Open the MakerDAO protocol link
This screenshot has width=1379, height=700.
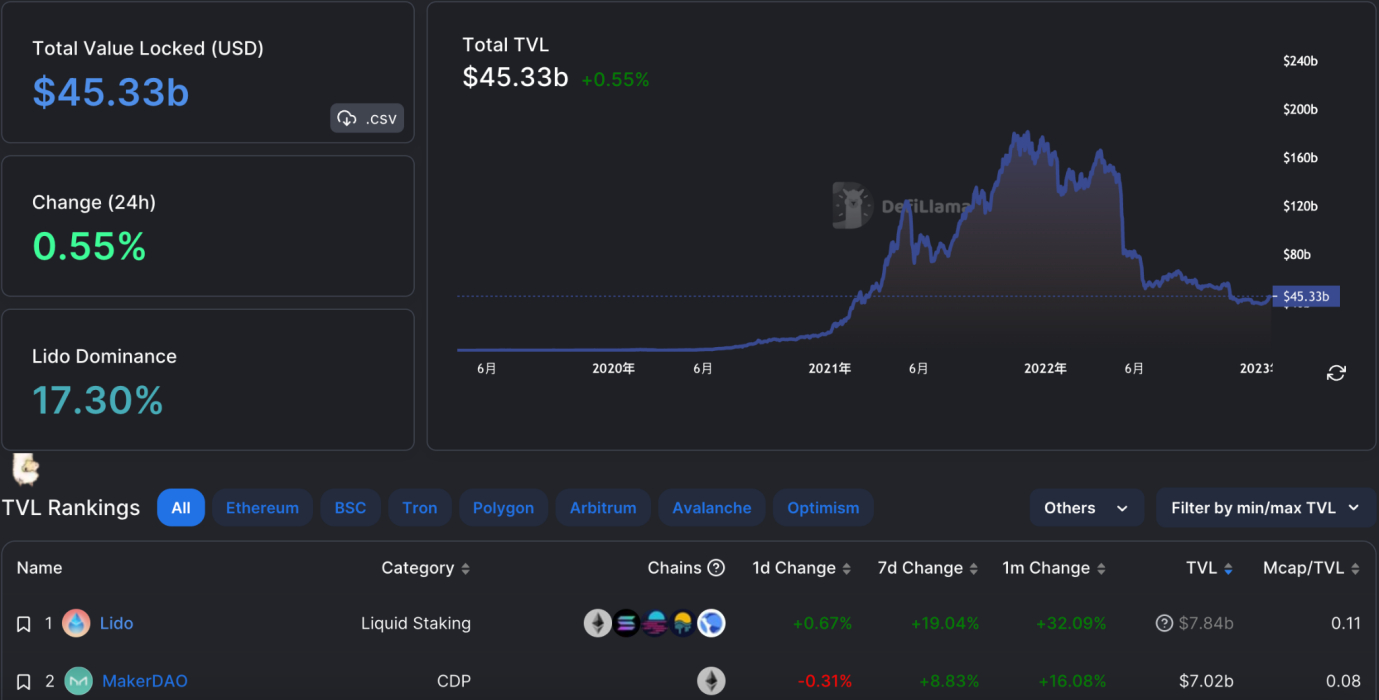[145, 682]
